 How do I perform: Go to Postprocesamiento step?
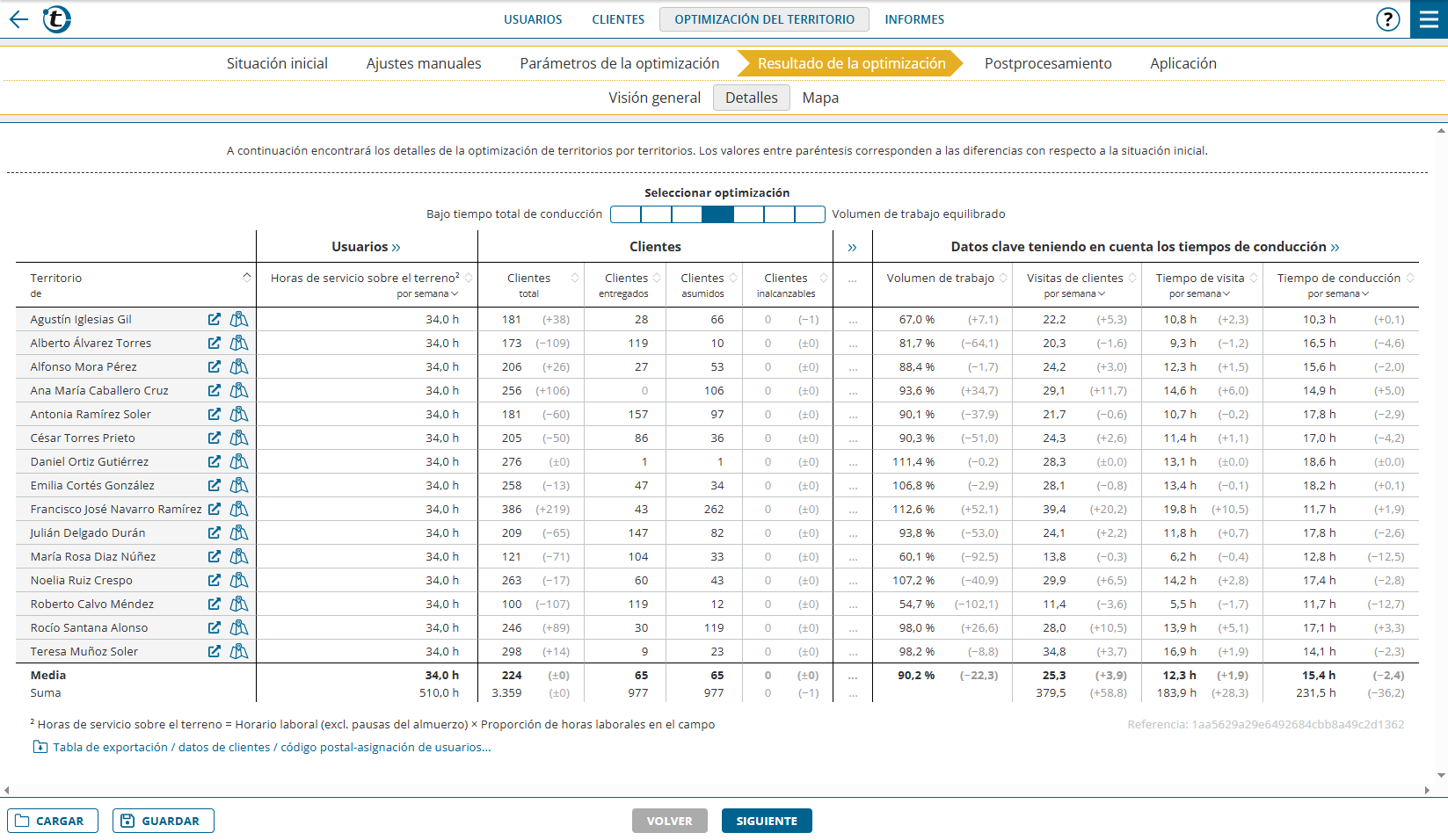(1048, 63)
